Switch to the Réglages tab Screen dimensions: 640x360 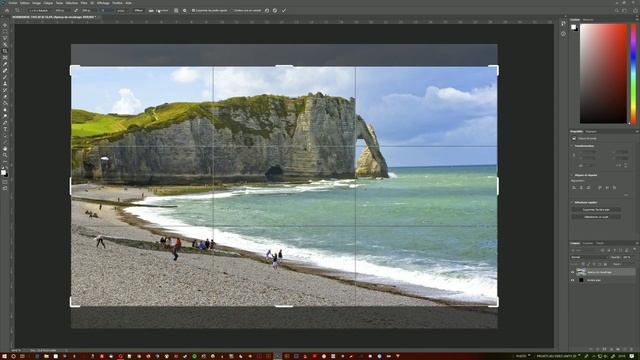(x=591, y=131)
